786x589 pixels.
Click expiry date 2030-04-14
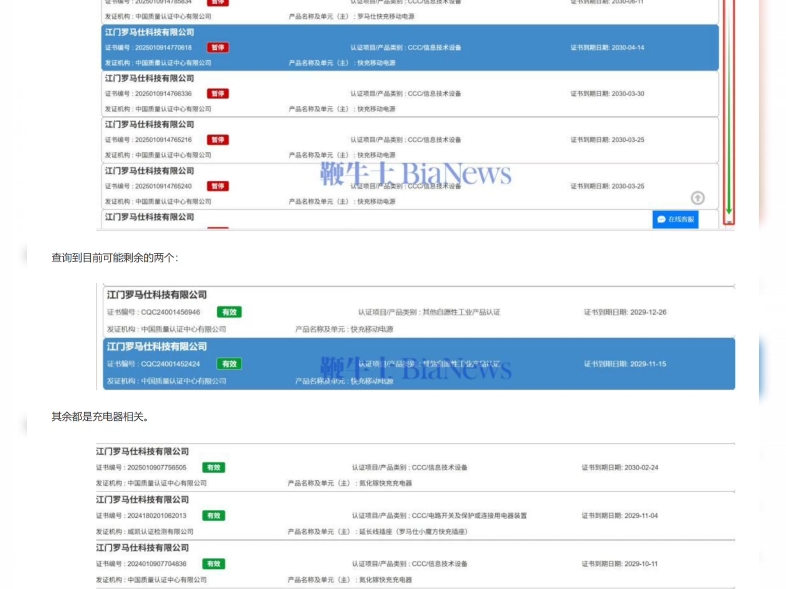[628, 48]
